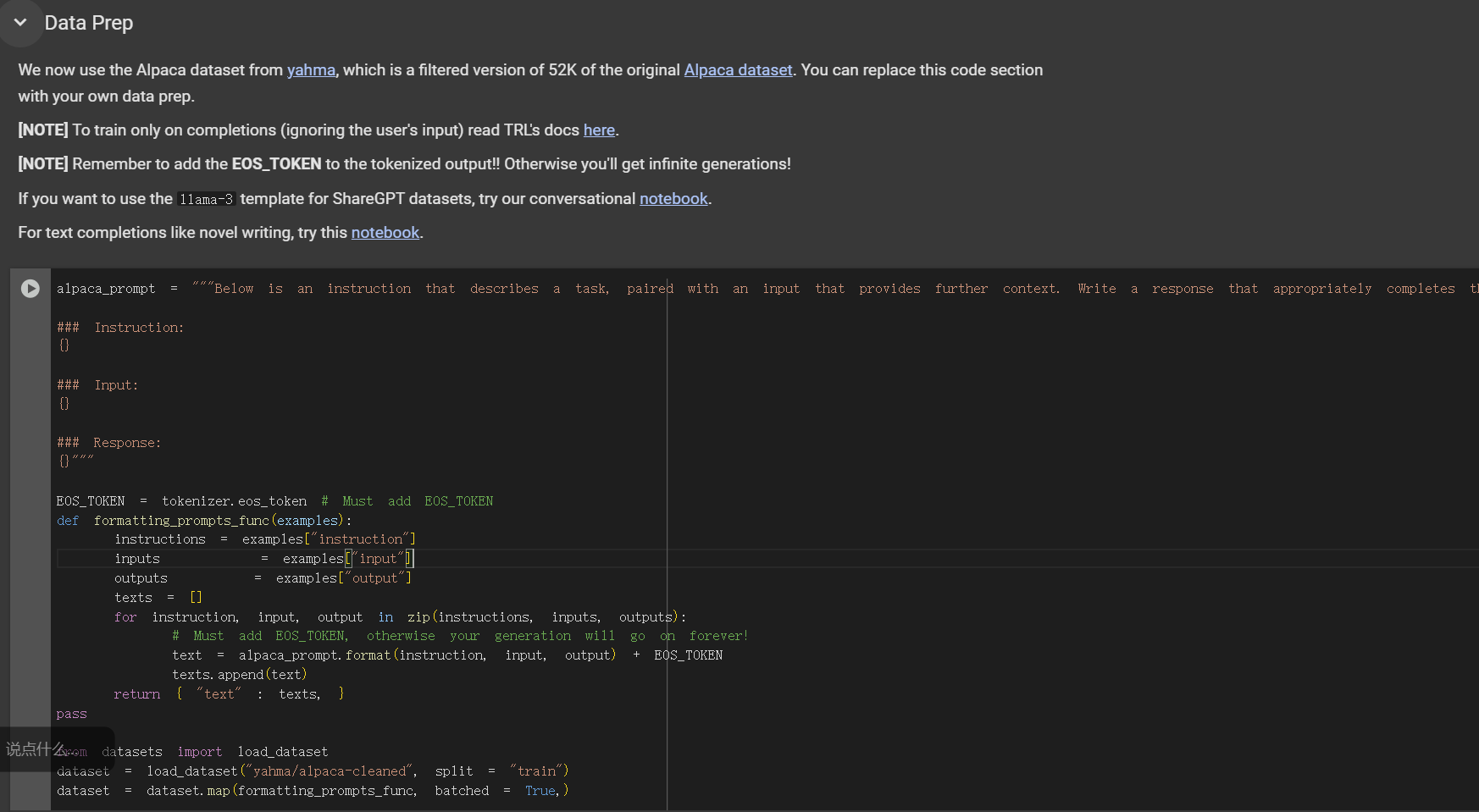Click the '### Input:' line
This screenshot has width=1479, height=812.
click(x=97, y=385)
